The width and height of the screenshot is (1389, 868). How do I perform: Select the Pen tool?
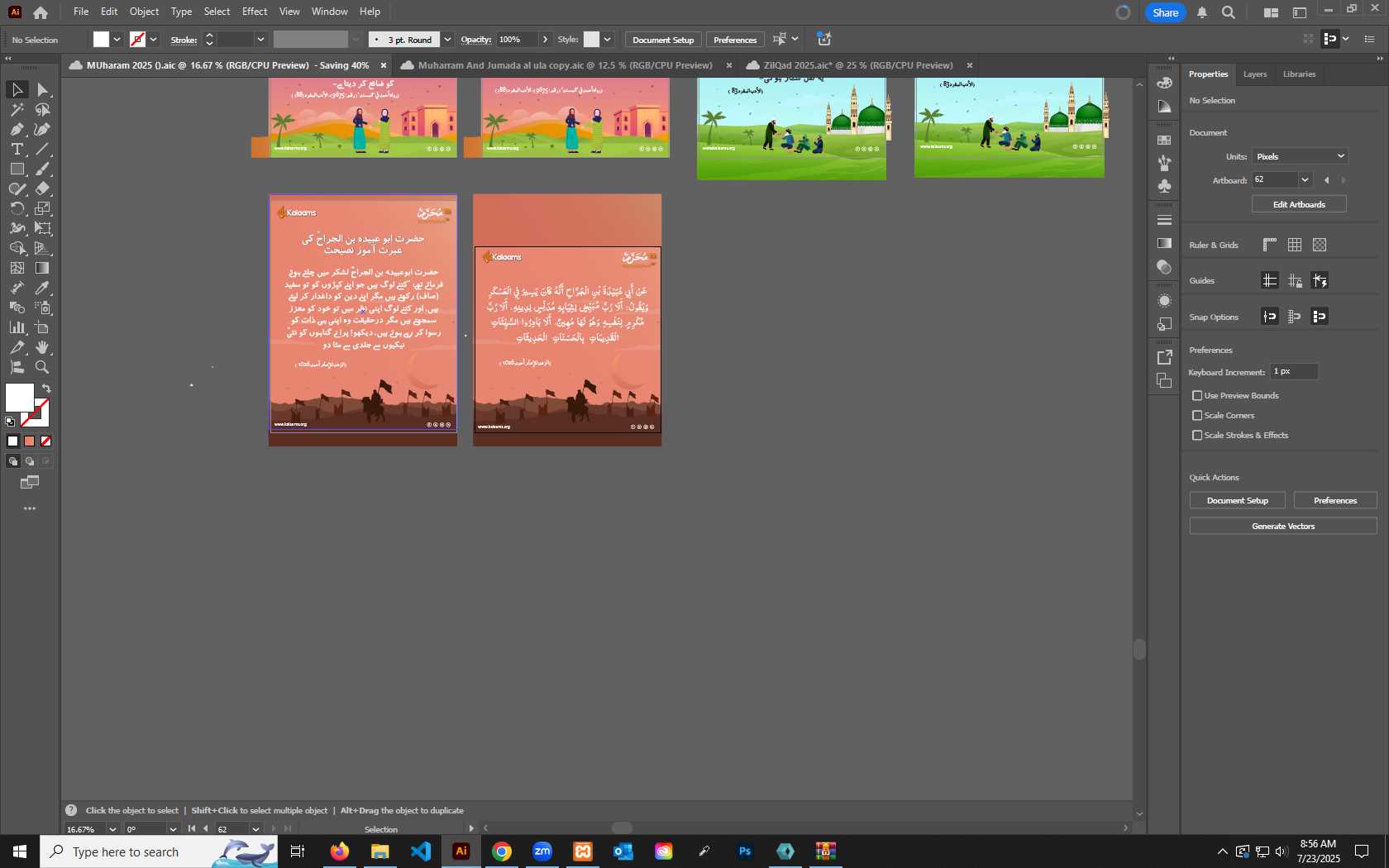pyautogui.click(x=17, y=129)
